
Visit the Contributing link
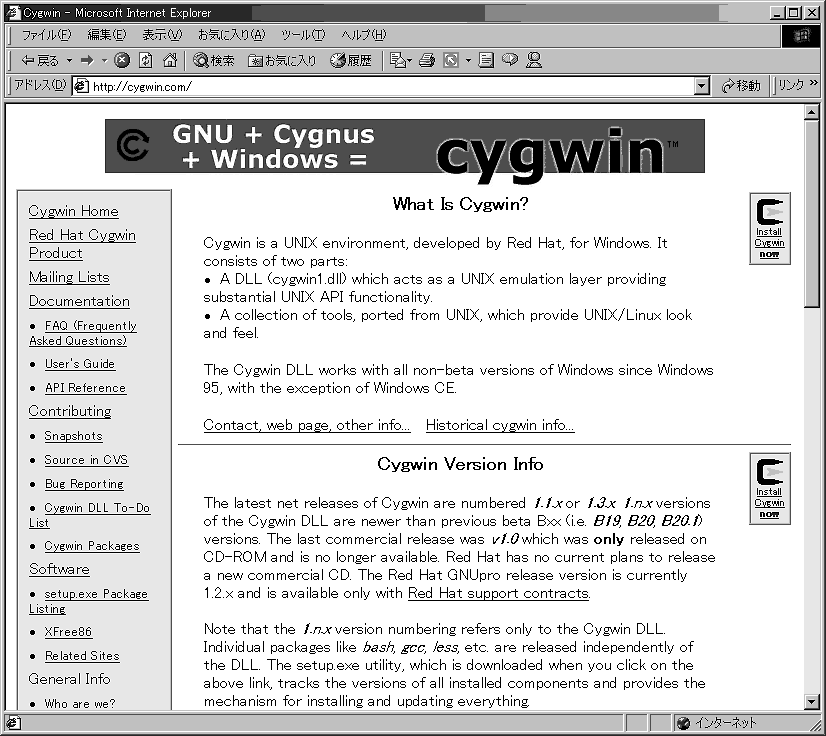click(x=70, y=411)
